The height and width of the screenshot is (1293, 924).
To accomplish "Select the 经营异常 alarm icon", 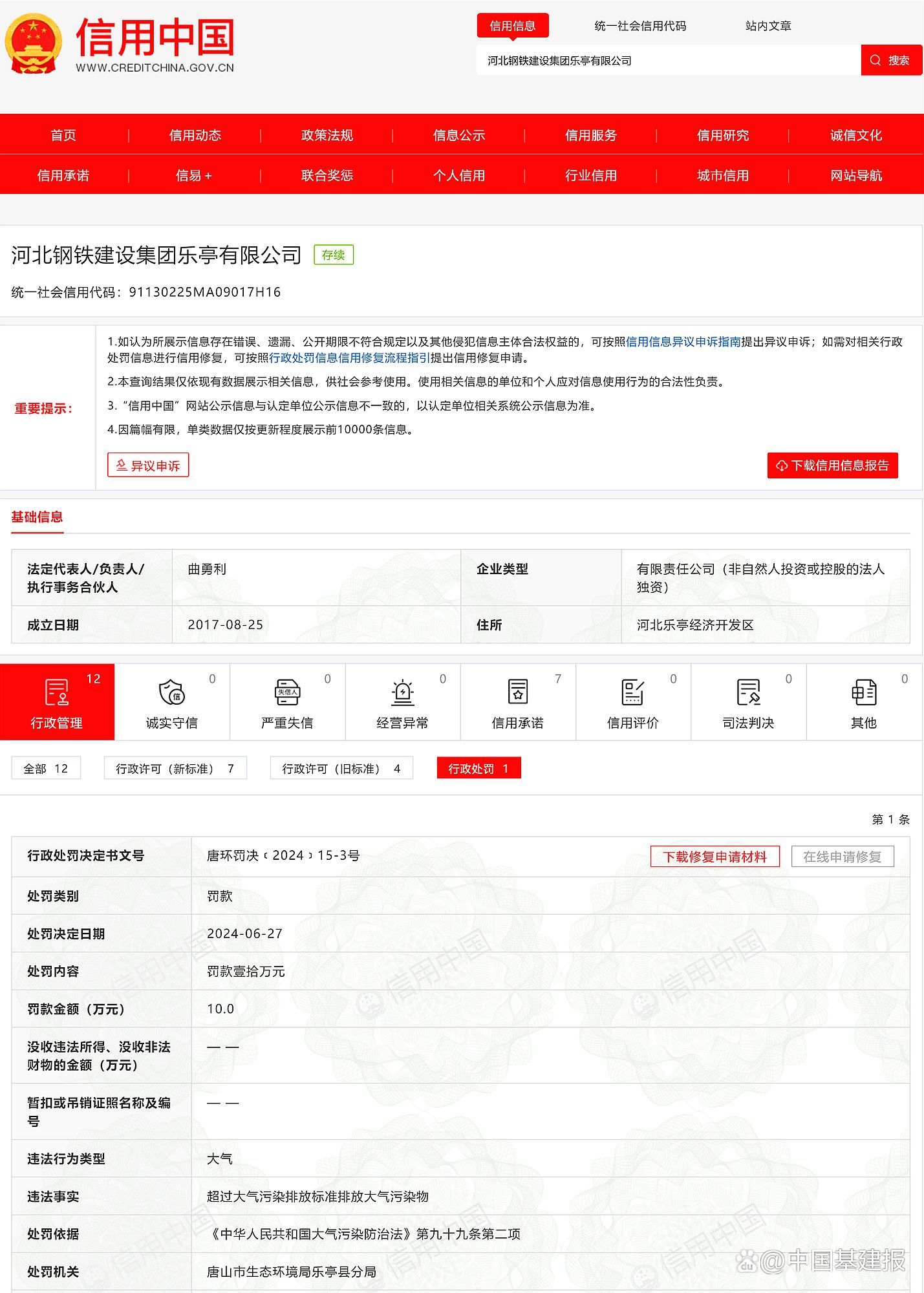I will (x=402, y=692).
